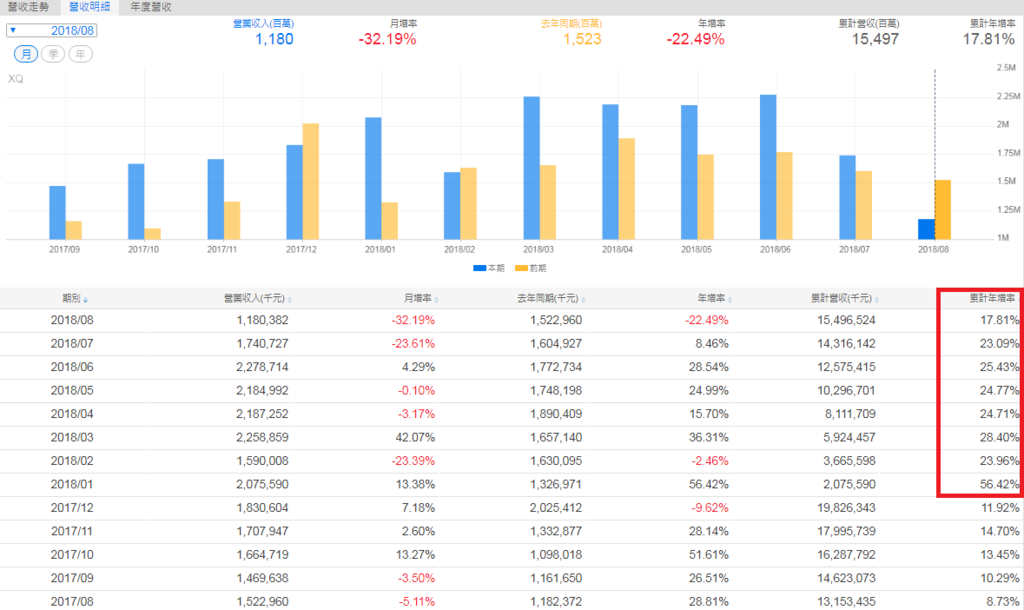This screenshot has height=610, width=1024.
Task: Click revenue value 1,180,382
Action: click(262, 320)
